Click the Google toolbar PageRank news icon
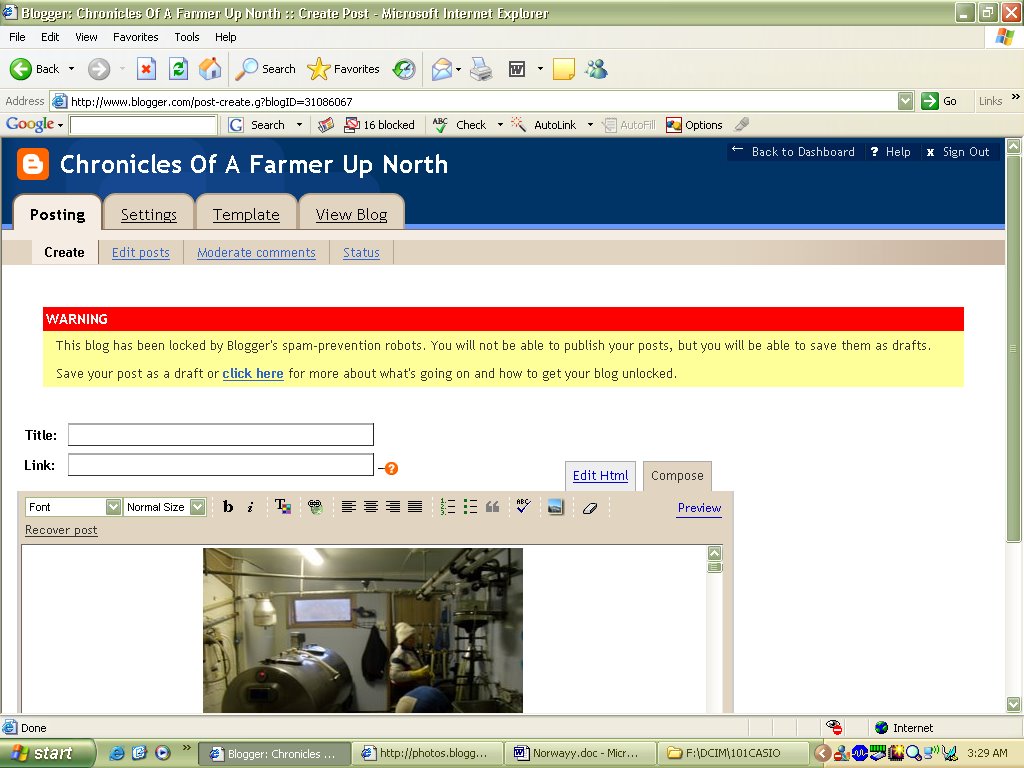This screenshot has width=1024, height=768. (x=325, y=125)
